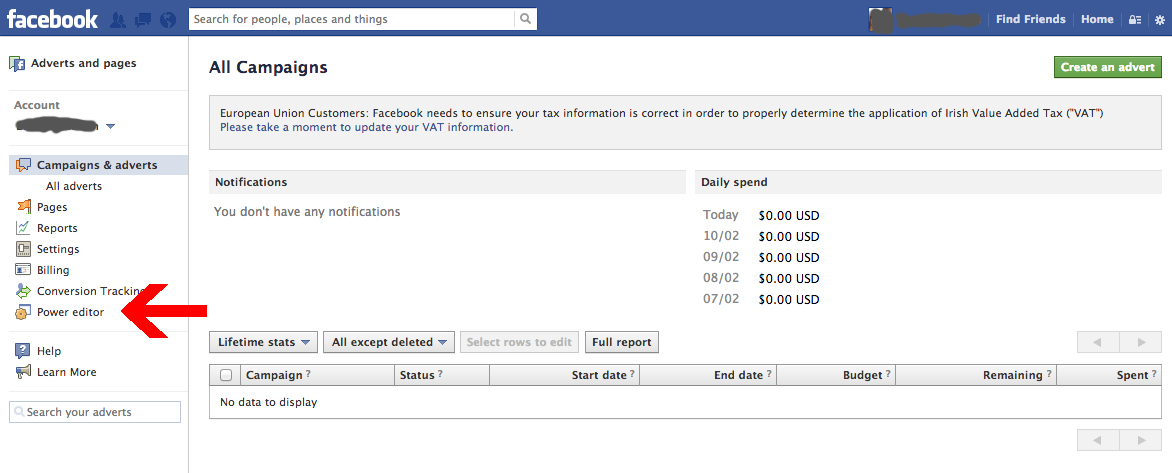Click the top previous page arrow

(1098, 342)
